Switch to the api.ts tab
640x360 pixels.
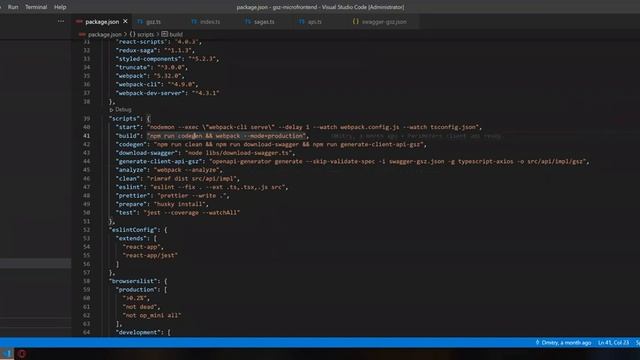coord(314,22)
